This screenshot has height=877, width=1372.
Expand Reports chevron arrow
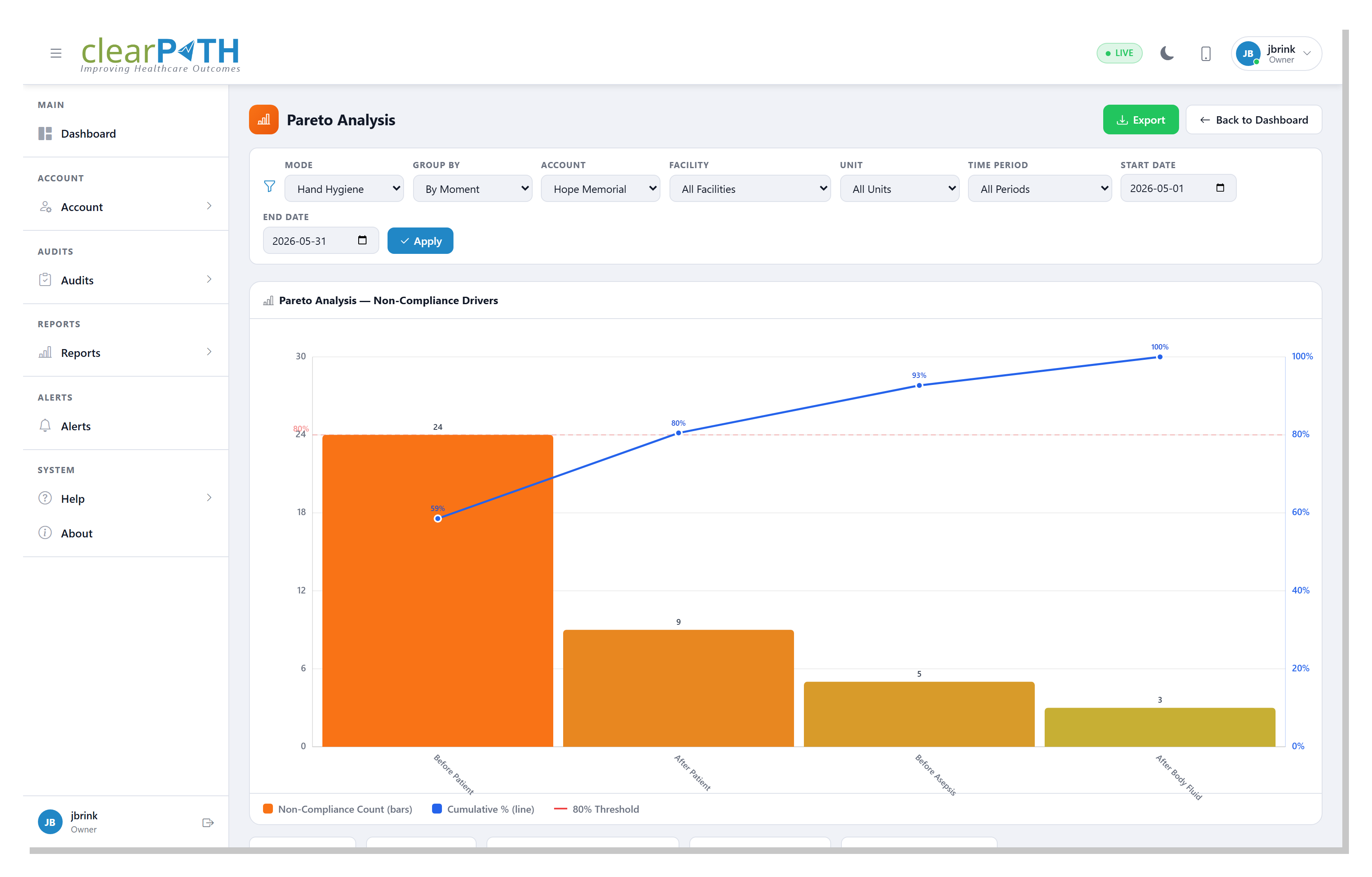209,352
